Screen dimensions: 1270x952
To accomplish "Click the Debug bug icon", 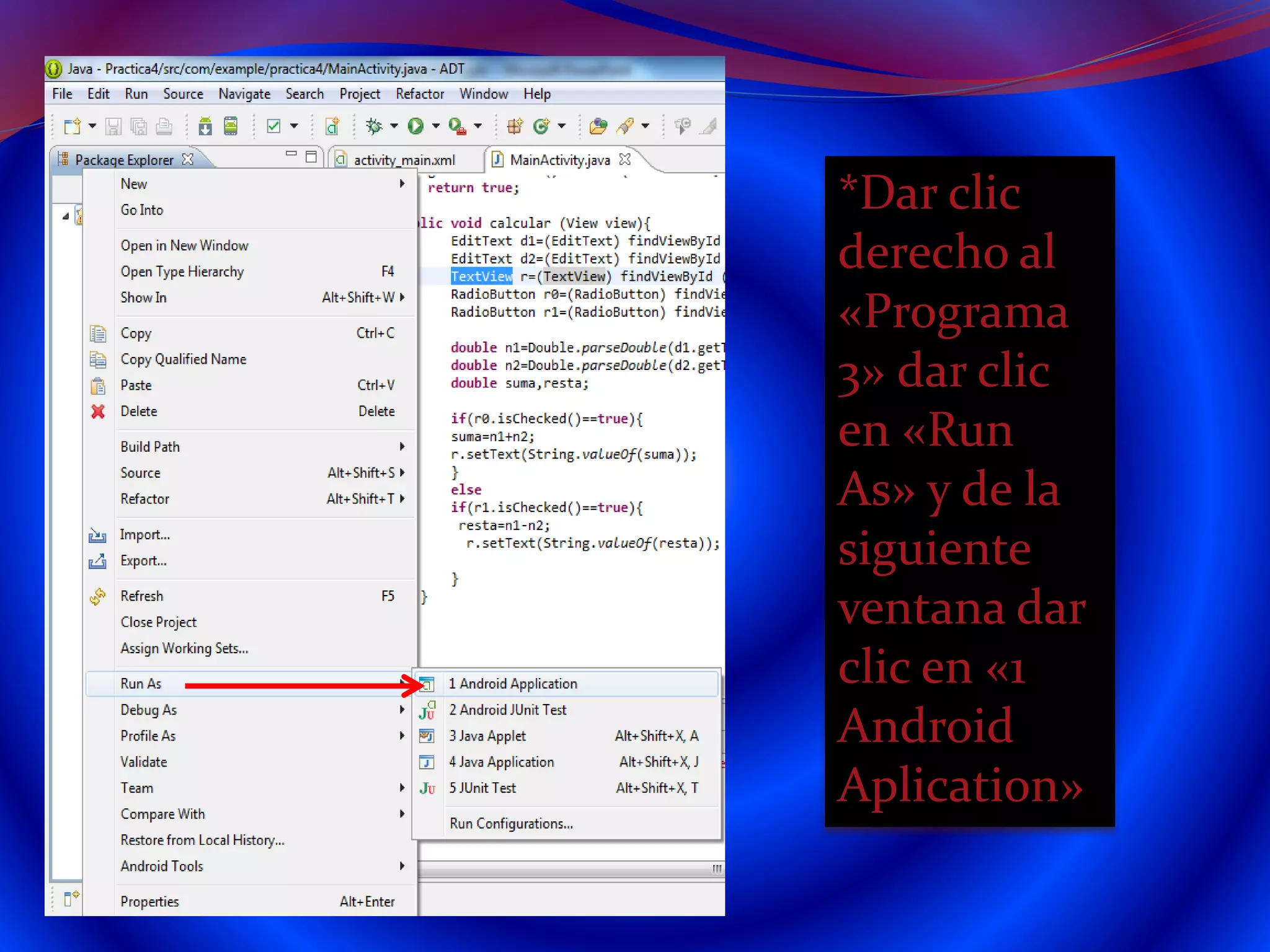I will [374, 126].
